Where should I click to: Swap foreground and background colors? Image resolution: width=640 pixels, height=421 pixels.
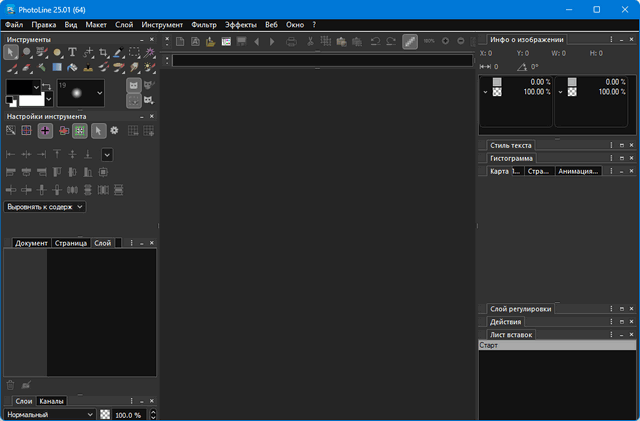47,86
